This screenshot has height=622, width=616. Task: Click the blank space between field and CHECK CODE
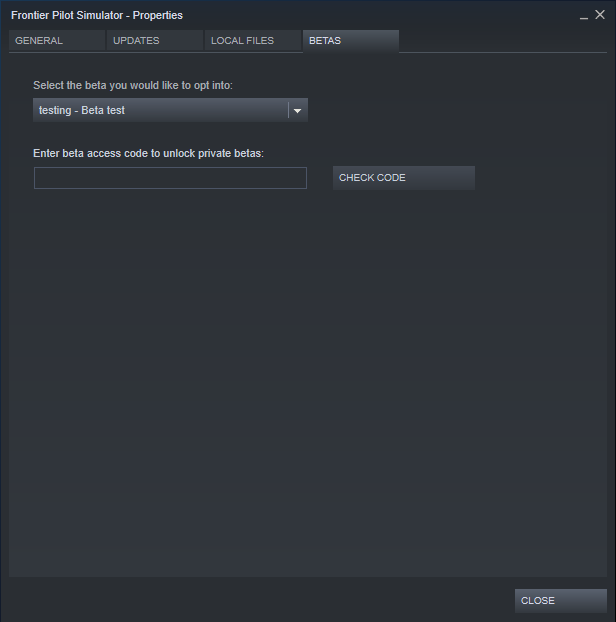320,178
